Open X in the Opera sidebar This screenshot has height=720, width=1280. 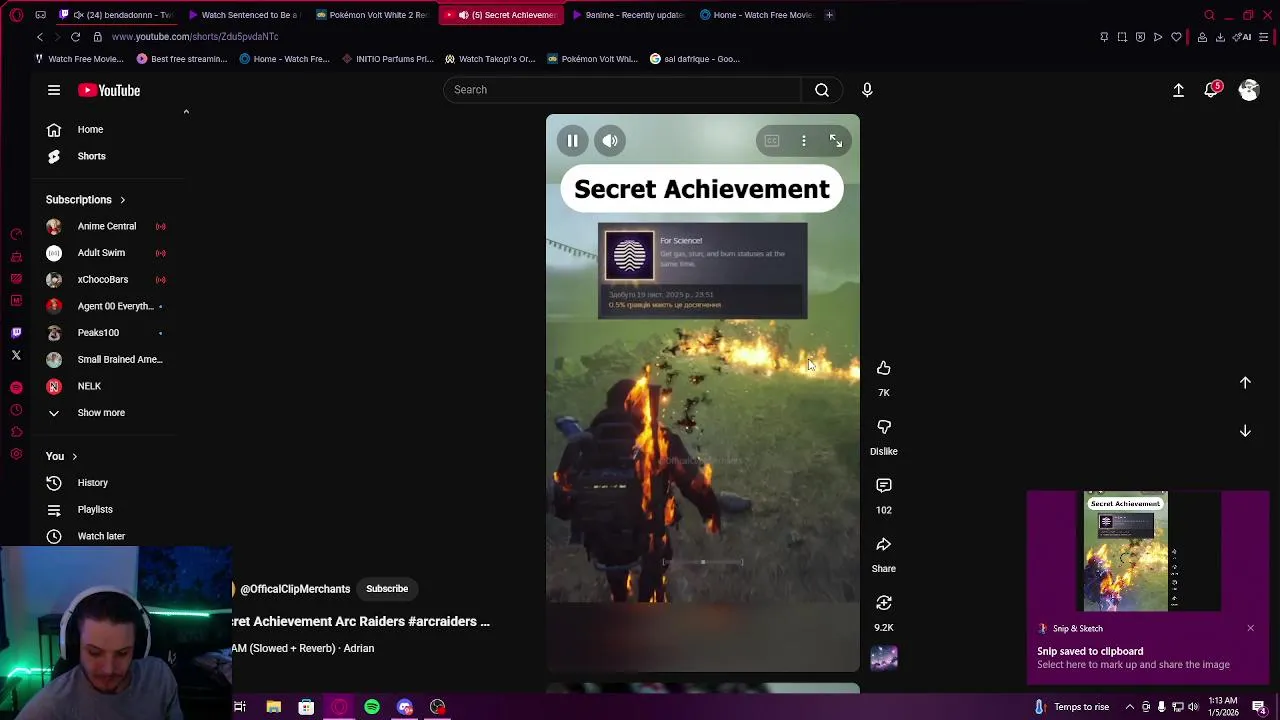click(16, 355)
